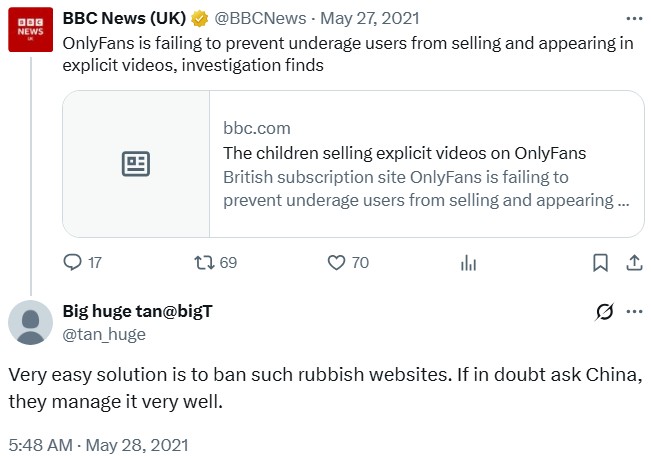
Task: Click the Grok icon on reply
Action: pos(604,312)
